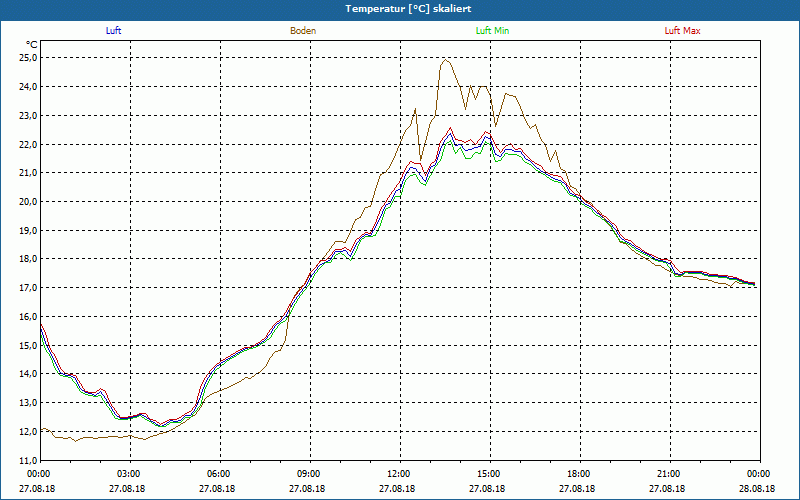Click the '06:00' time axis label
Image resolution: width=800 pixels, height=500 pixels.
tap(220, 474)
